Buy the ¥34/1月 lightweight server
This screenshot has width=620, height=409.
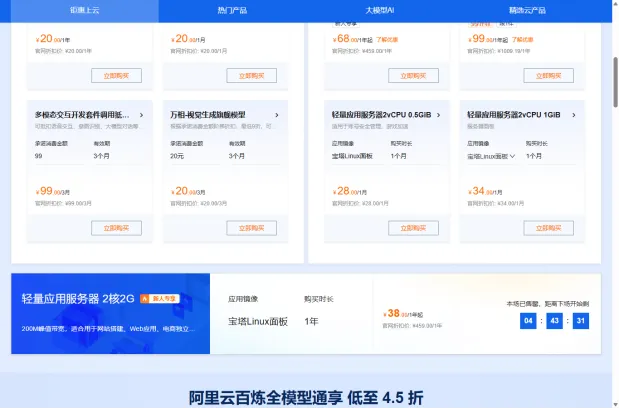pos(548,228)
